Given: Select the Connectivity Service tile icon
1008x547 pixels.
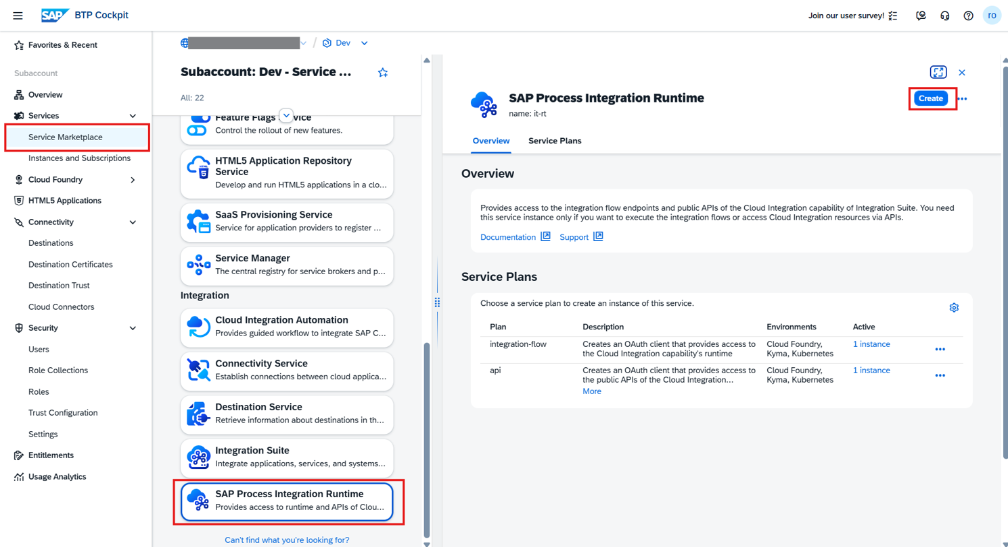Looking at the screenshot, I should coord(199,370).
